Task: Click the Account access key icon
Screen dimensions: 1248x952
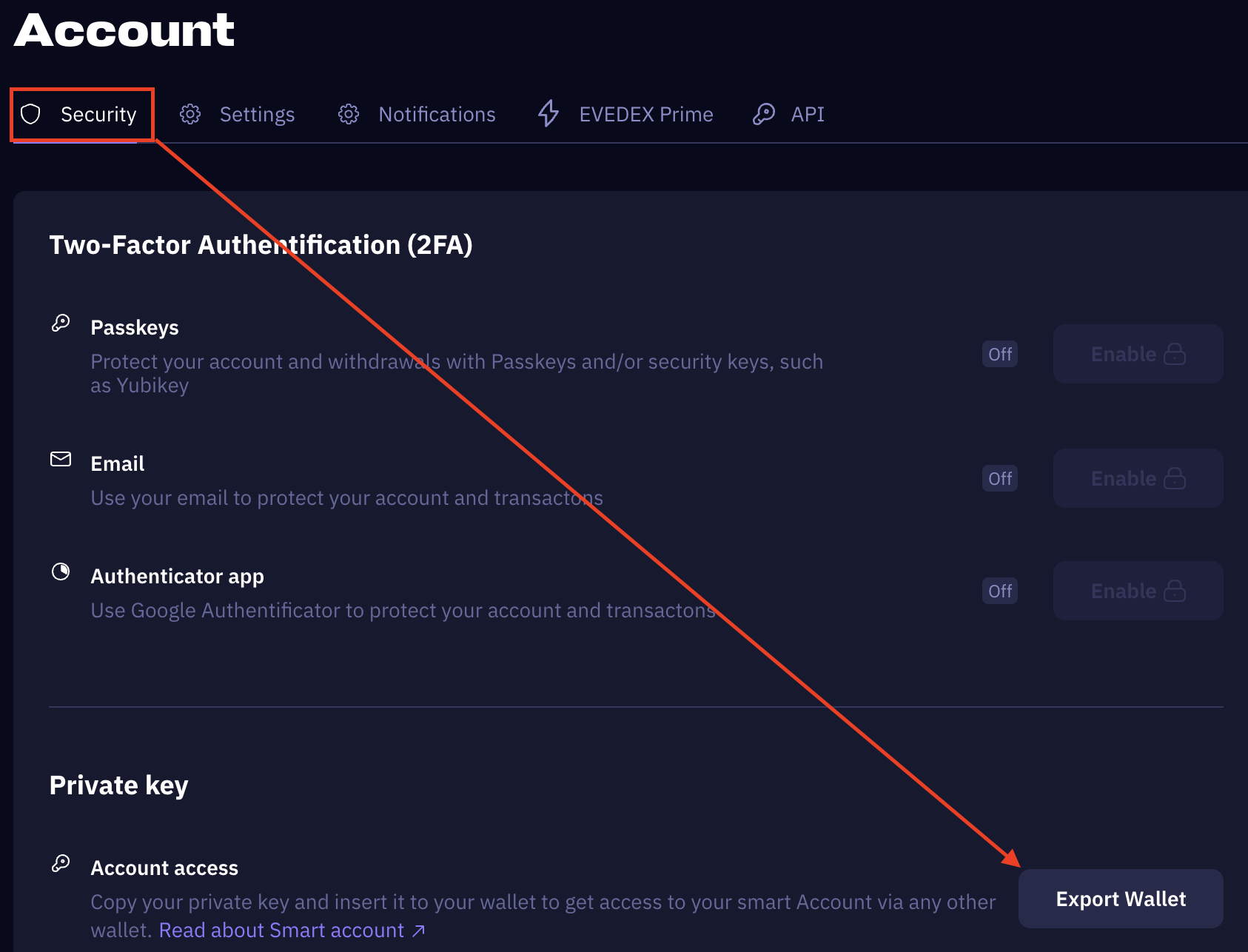Action: click(x=61, y=863)
